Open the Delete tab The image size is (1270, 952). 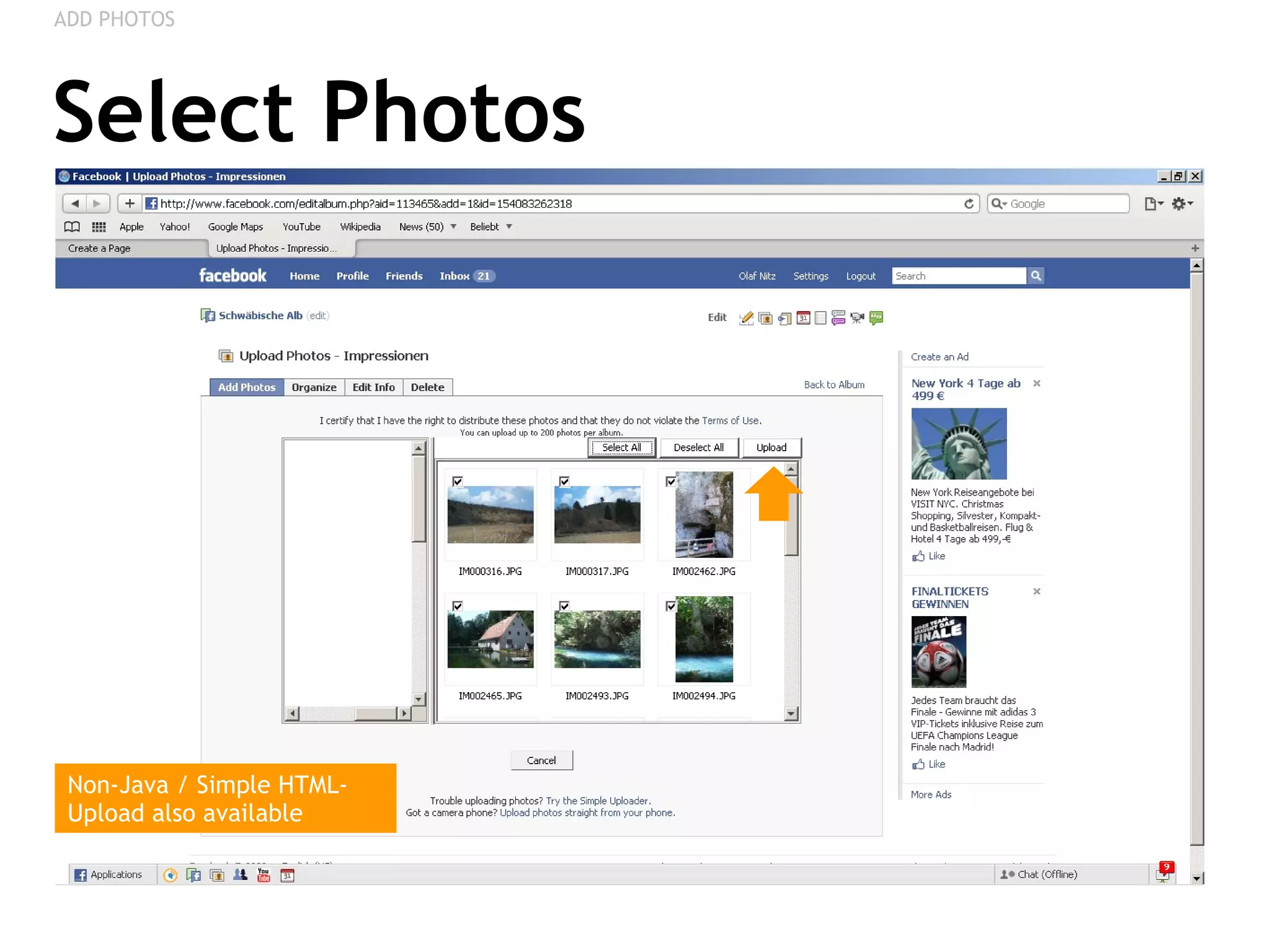point(427,387)
